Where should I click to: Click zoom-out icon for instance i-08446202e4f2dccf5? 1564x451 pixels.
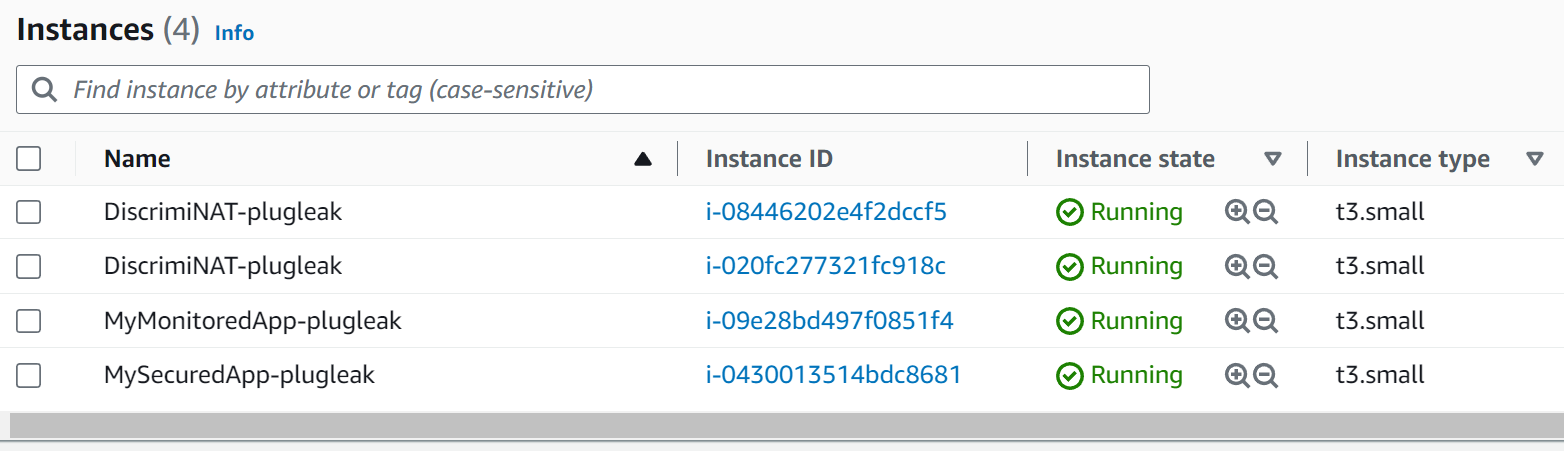click(1266, 212)
